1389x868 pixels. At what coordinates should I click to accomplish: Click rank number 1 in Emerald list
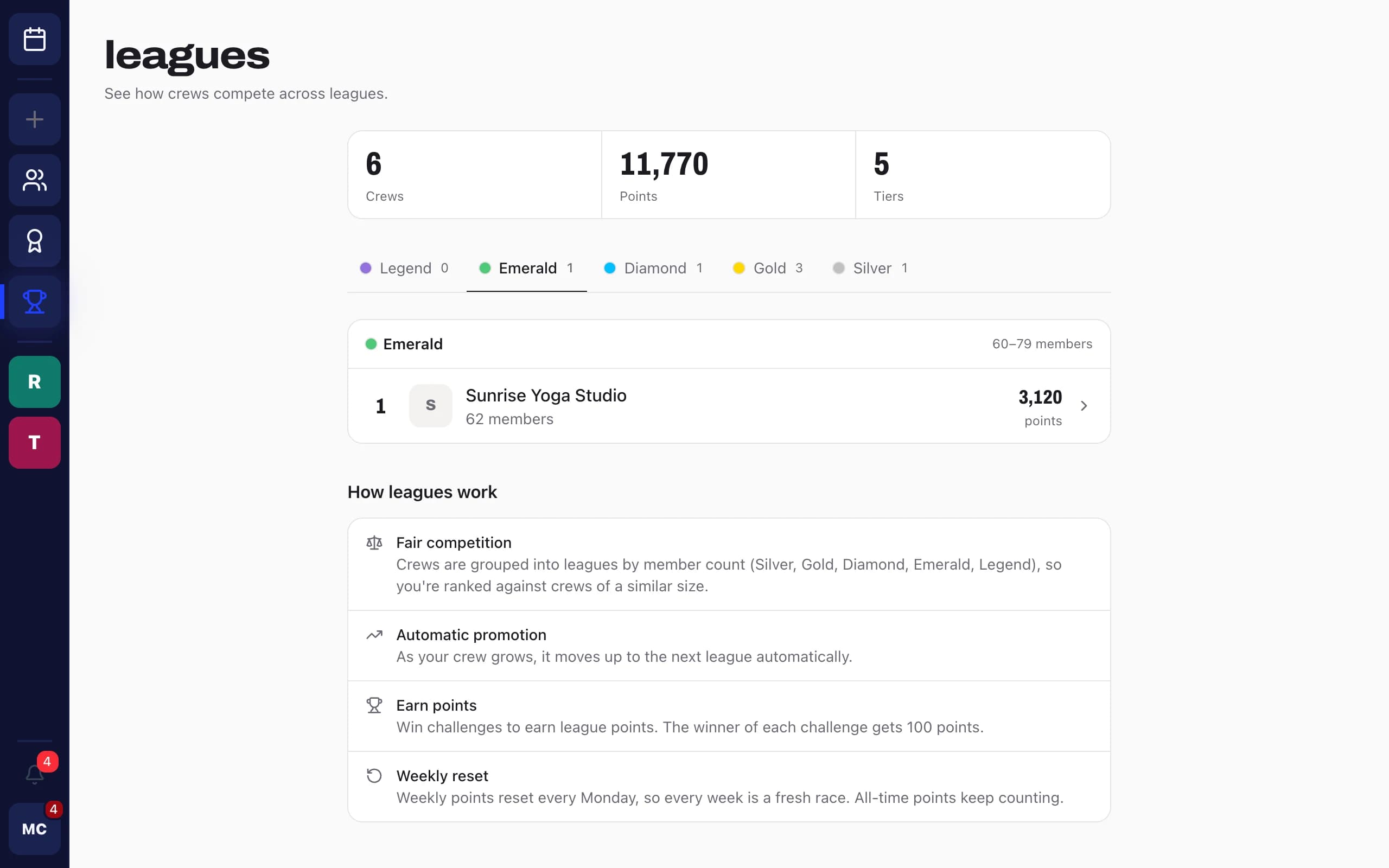380,406
